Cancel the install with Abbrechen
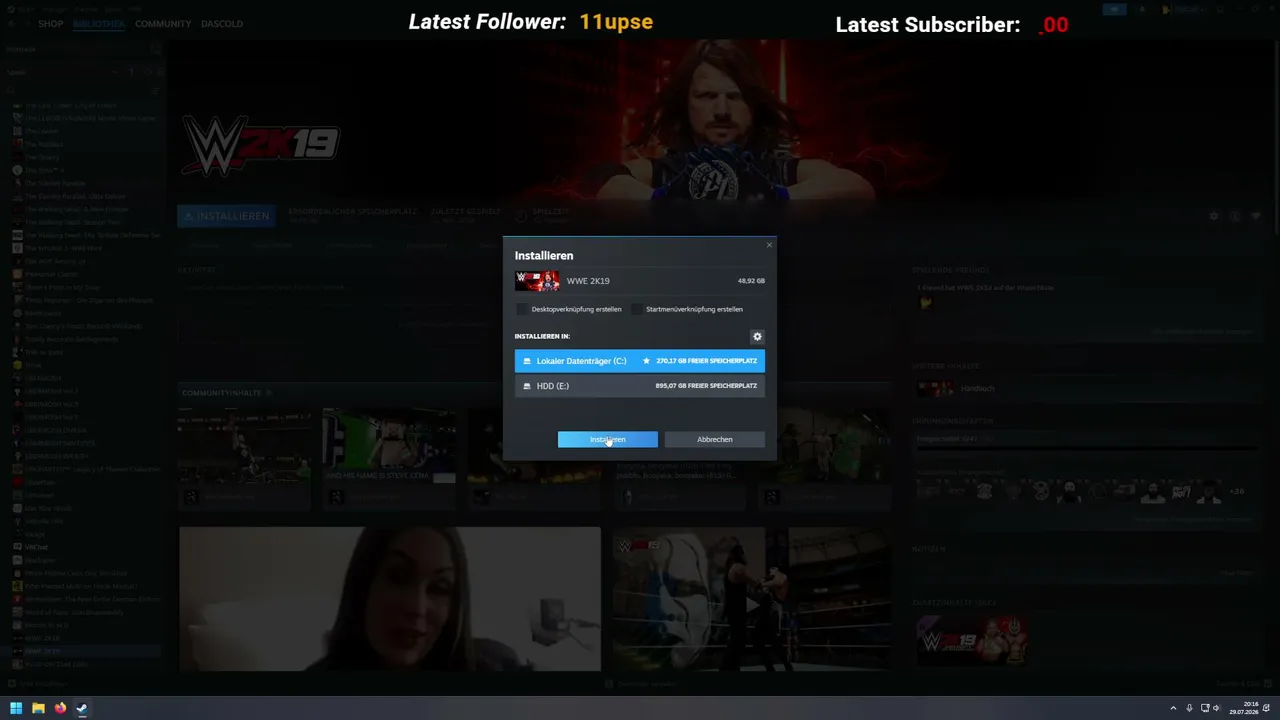The image size is (1280, 720). [714, 439]
